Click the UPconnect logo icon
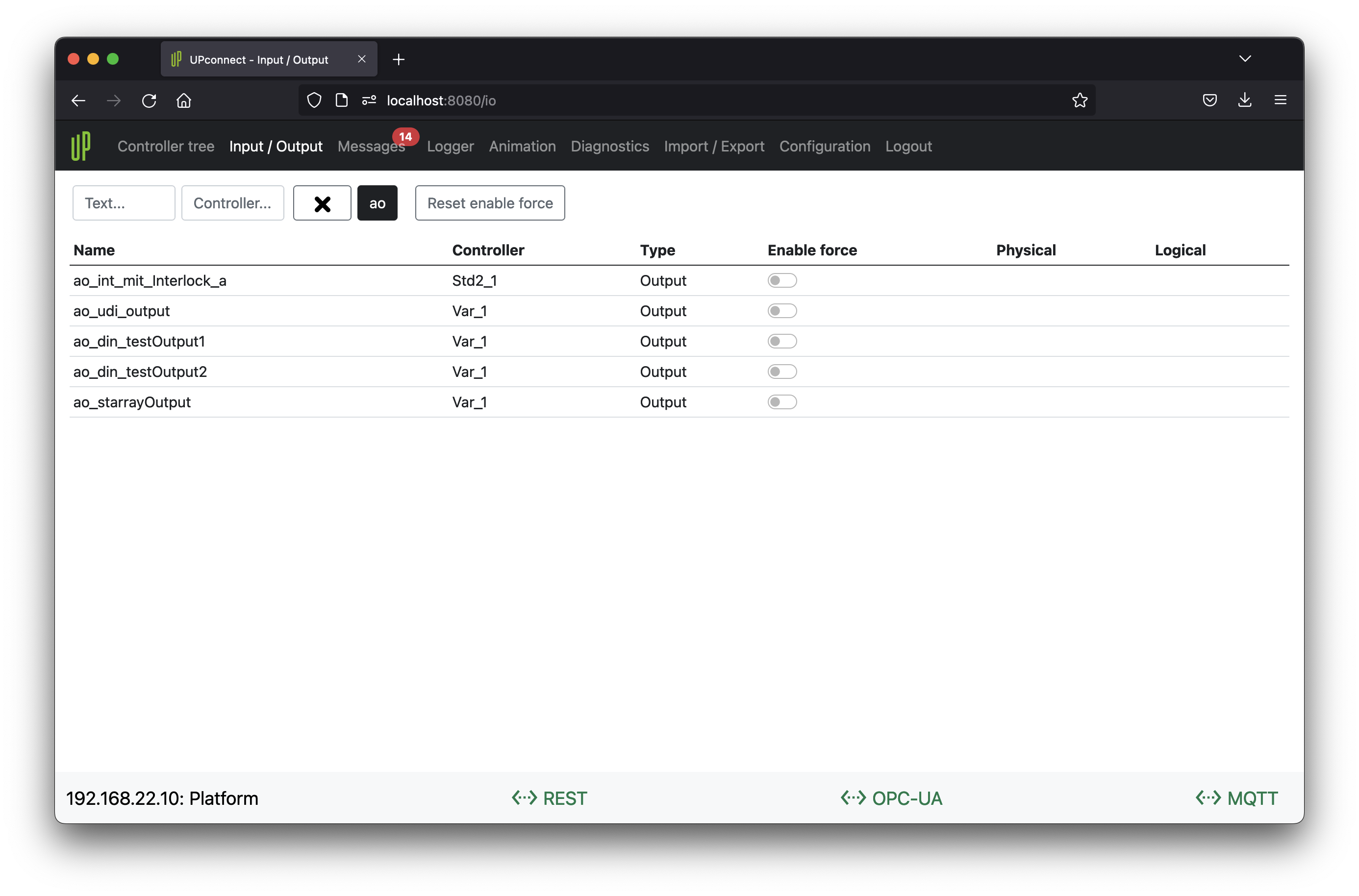Screen dimensions: 1359x896 coord(80,146)
